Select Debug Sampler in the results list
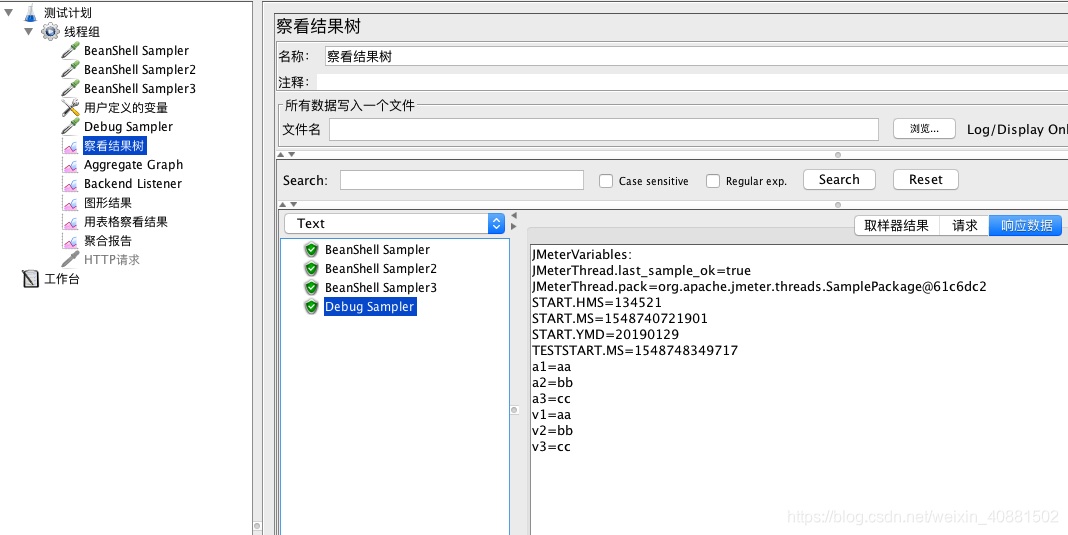The height and width of the screenshot is (535, 1068). (x=369, y=307)
